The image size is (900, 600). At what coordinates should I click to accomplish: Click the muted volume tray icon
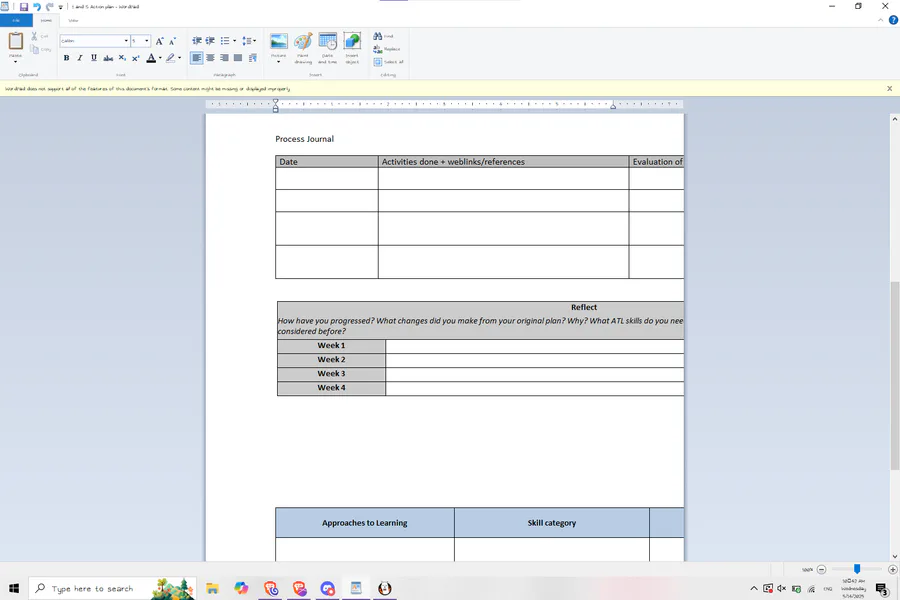coord(782,589)
